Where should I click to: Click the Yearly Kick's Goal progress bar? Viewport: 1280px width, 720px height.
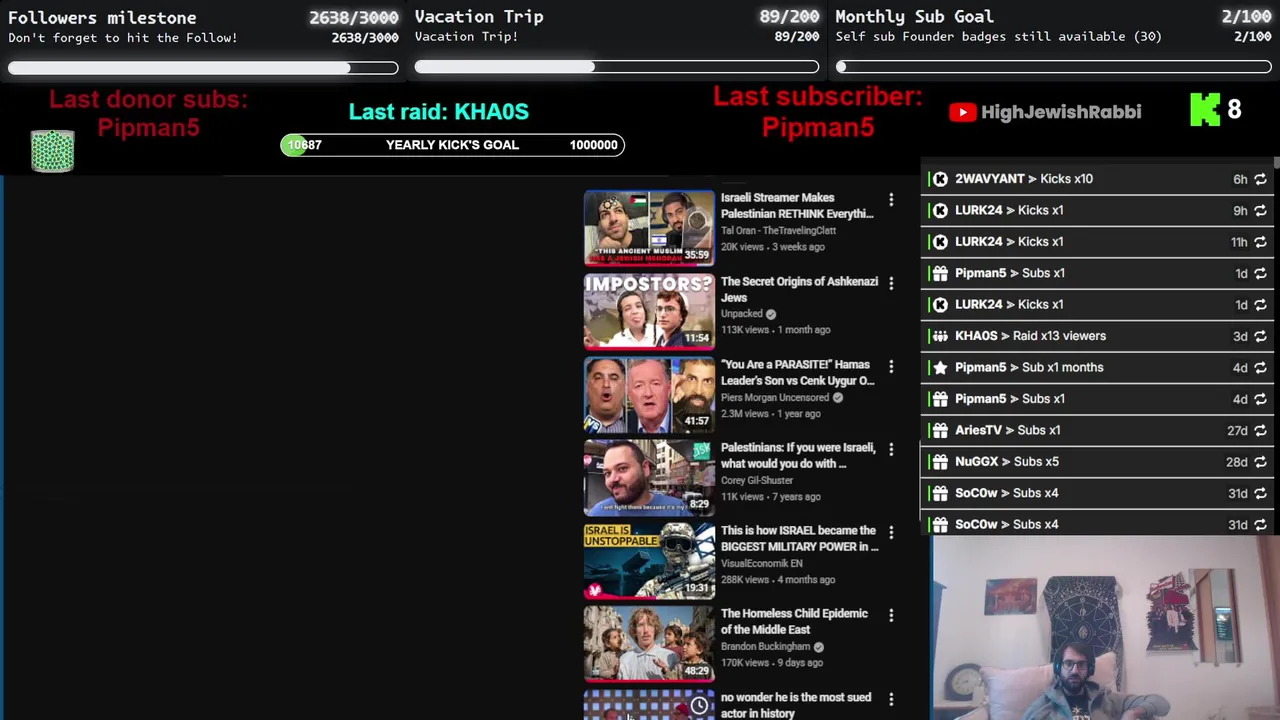coord(452,145)
